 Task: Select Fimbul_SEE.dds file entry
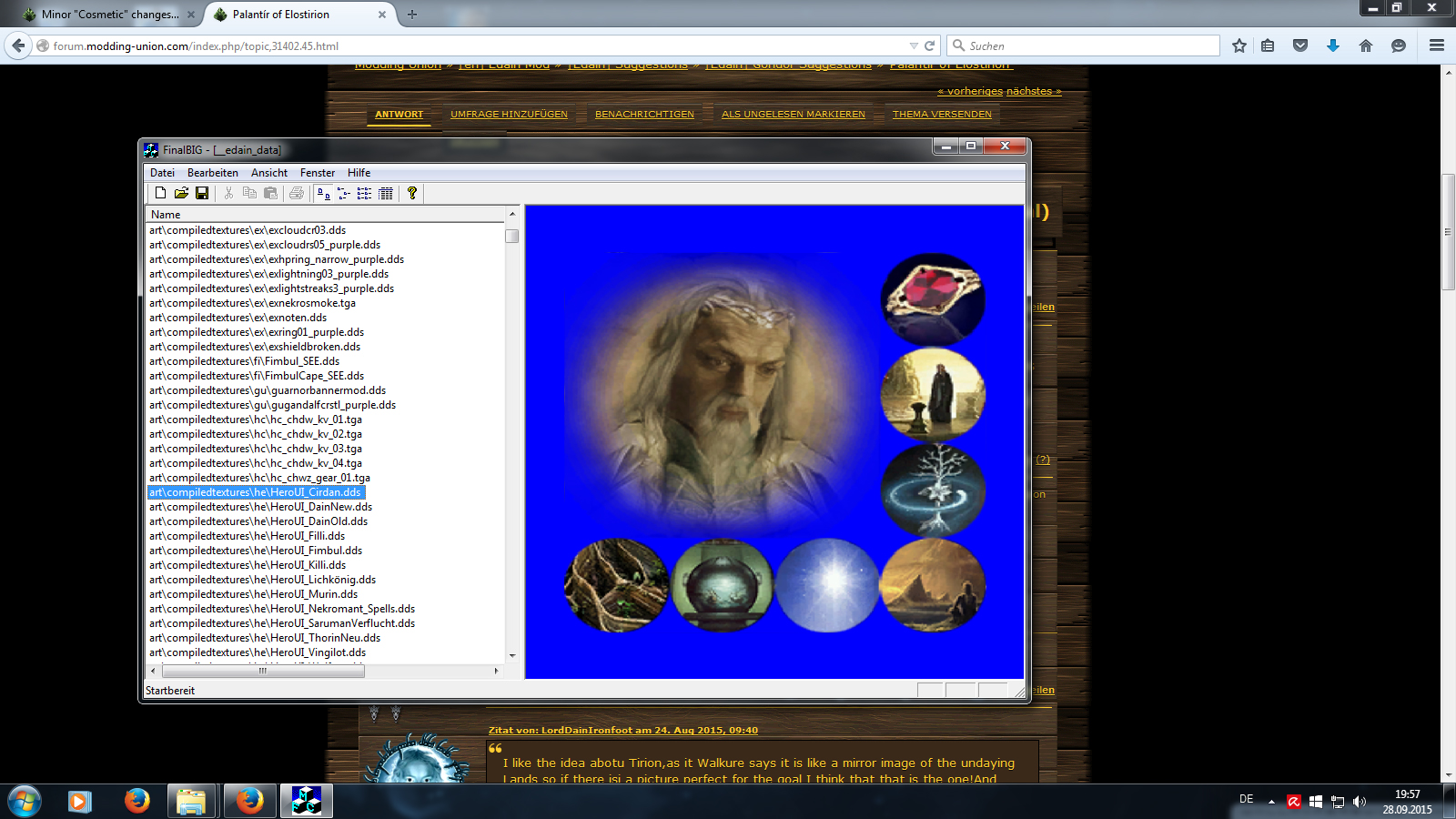click(x=244, y=361)
